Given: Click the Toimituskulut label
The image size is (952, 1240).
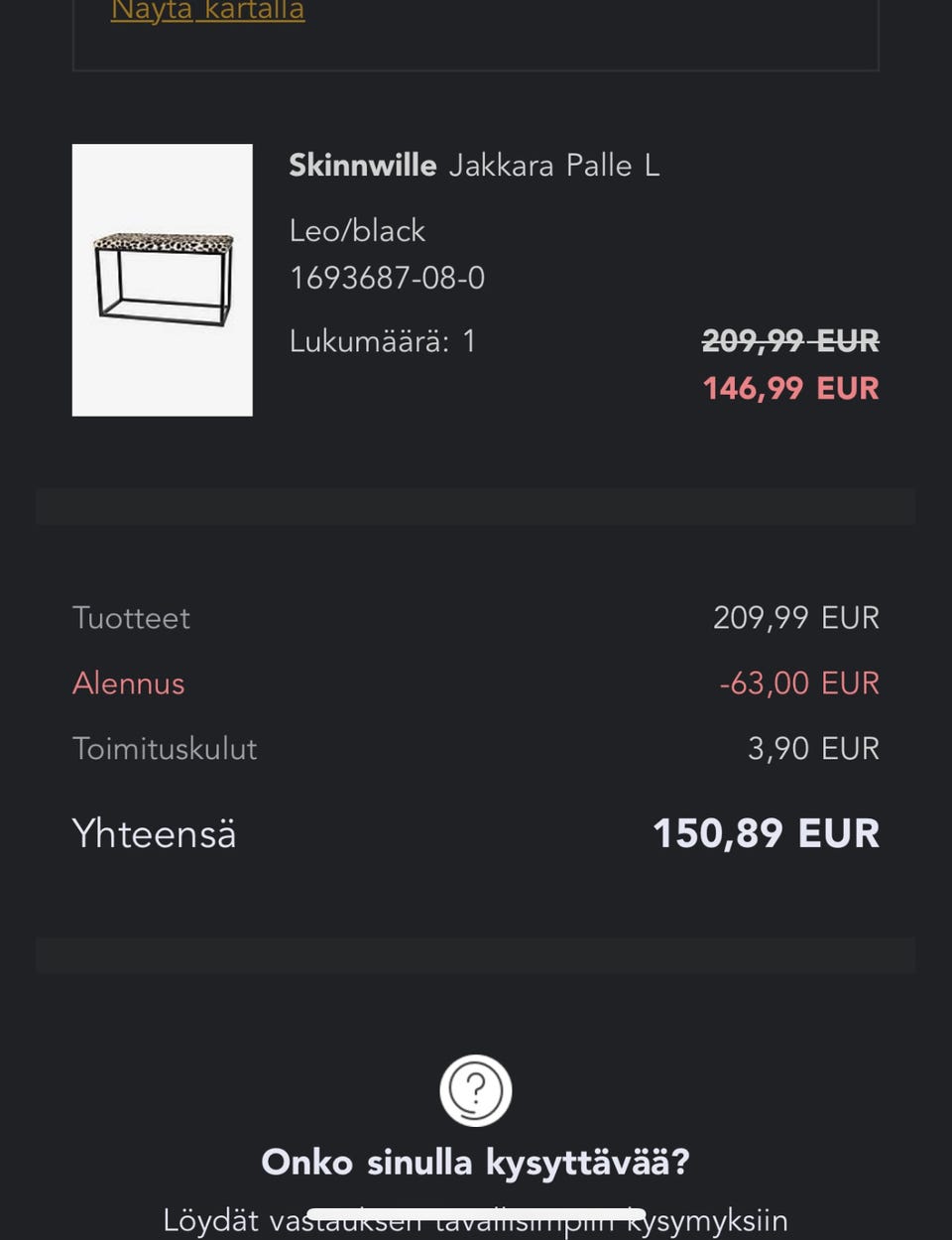Looking at the screenshot, I should coord(165,749).
